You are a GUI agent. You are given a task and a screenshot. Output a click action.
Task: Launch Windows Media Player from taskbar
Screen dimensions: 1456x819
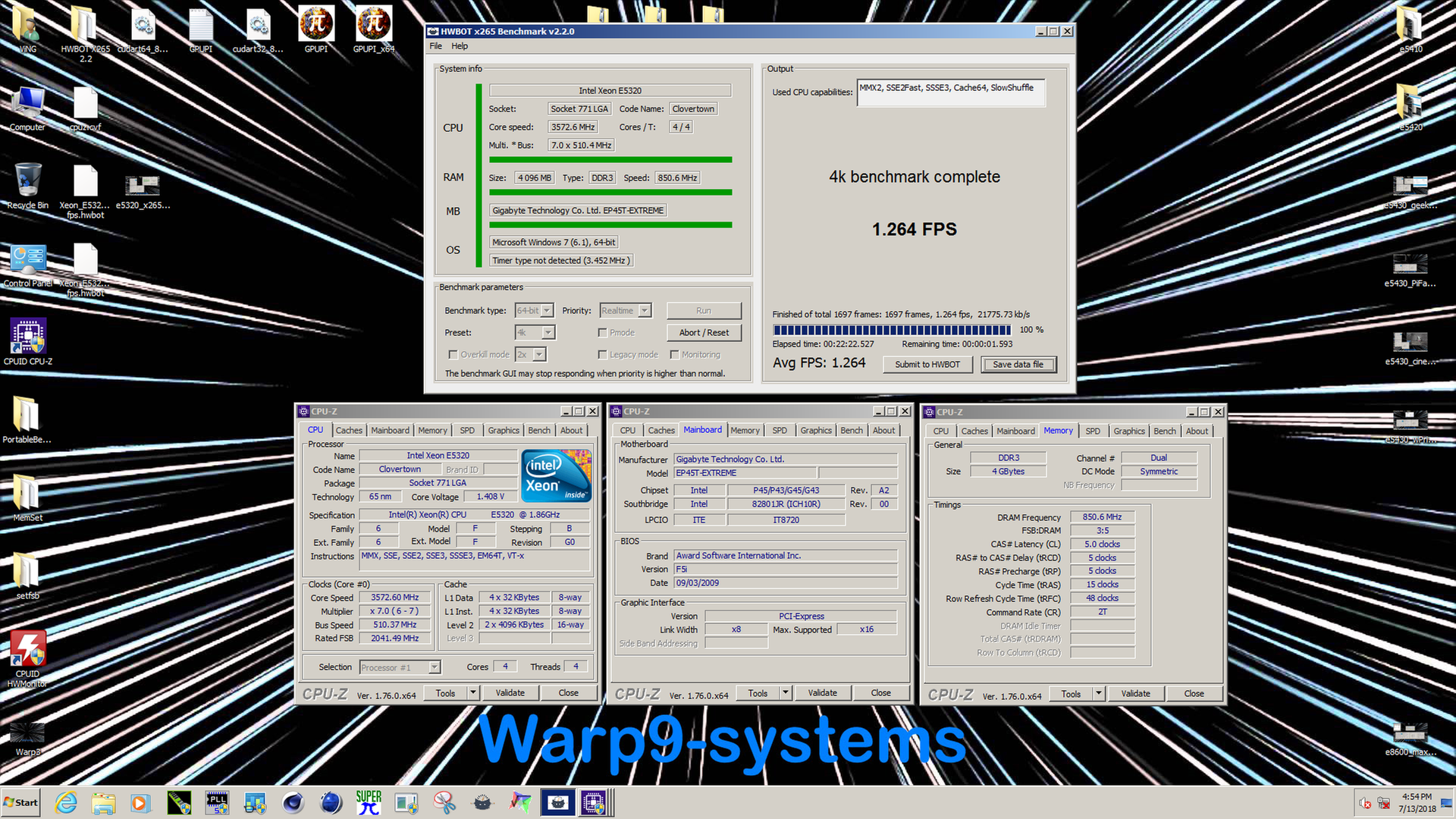140,802
